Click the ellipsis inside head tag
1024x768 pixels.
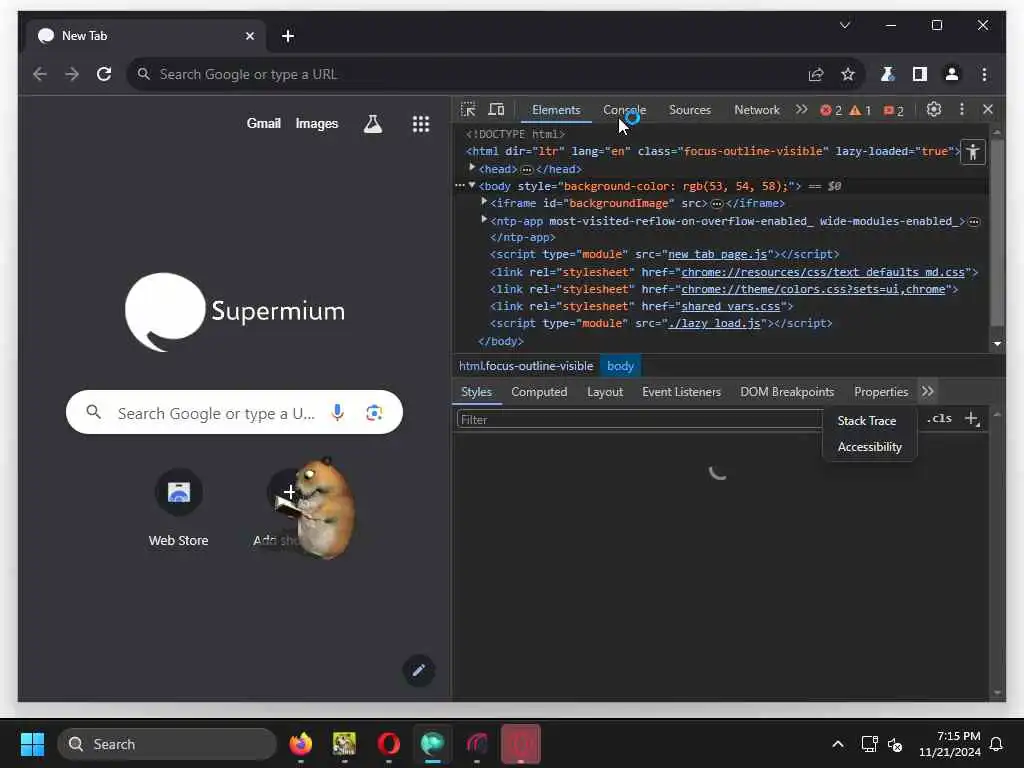[x=526, y=169]
